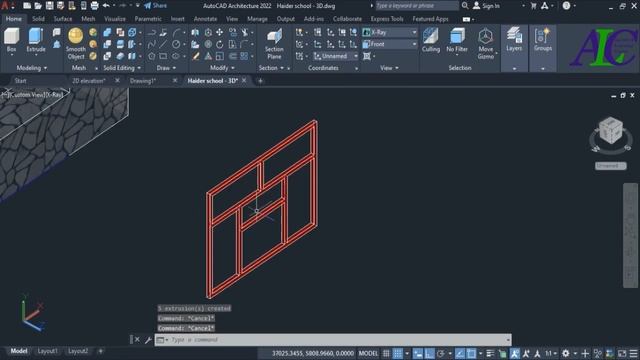The width and height of the screenshot is (640, 360).
Task: Expand the Modify panel
Action: click(222, 68)
